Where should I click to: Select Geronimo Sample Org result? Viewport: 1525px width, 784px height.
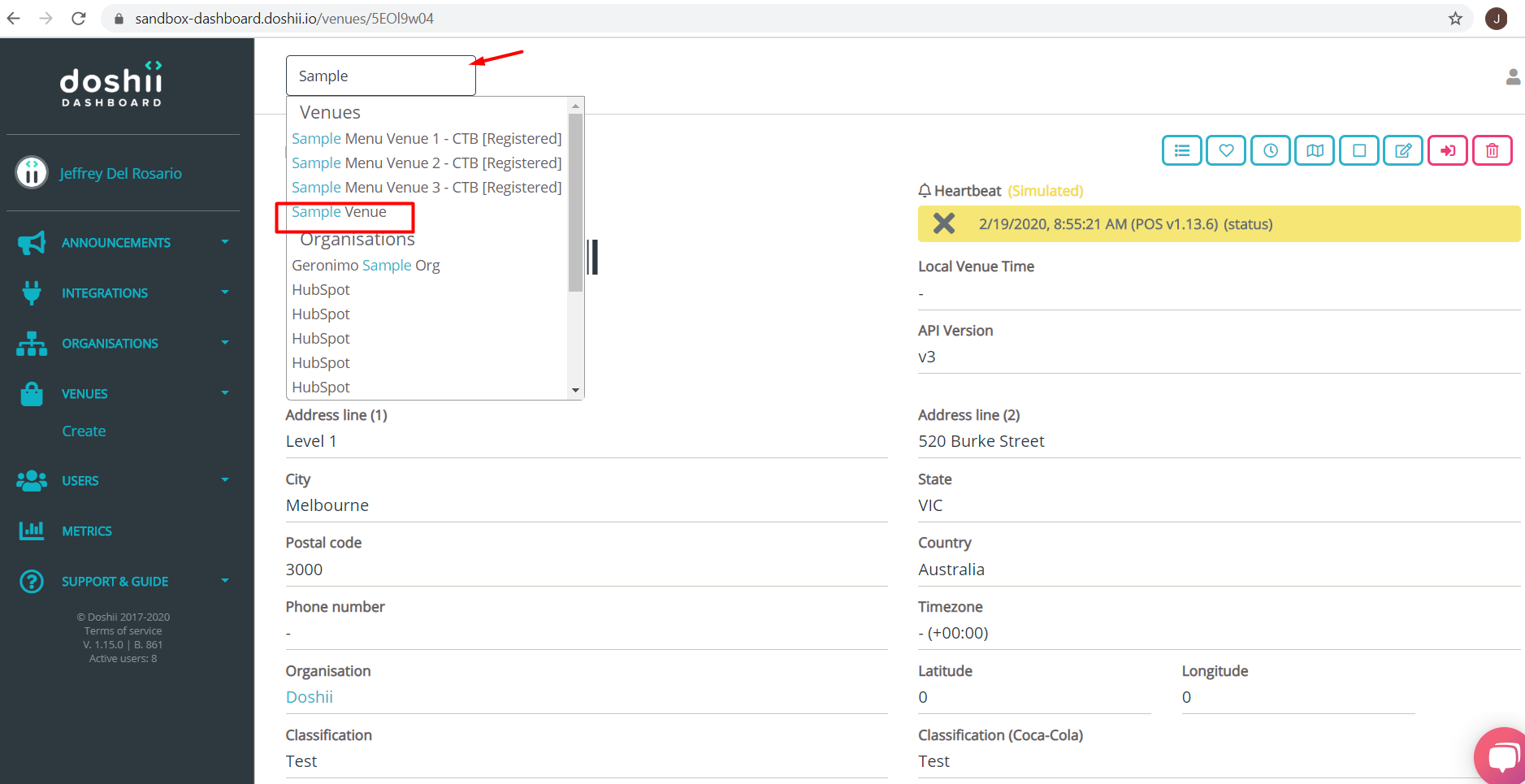pyautogui.click(x=366, y=266)
